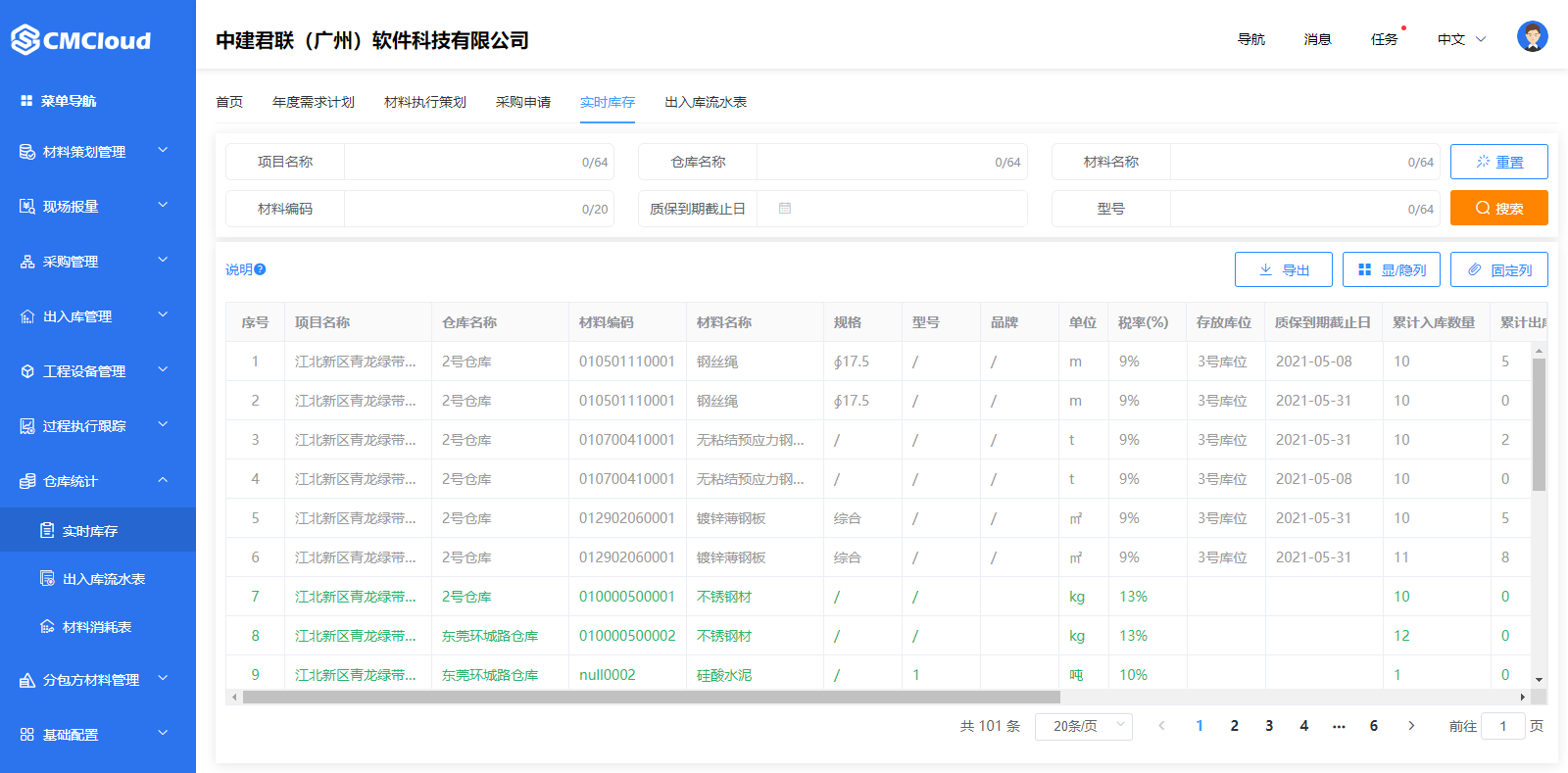Click the 出入库流水表 sidebar icon

tap(47, 579)
